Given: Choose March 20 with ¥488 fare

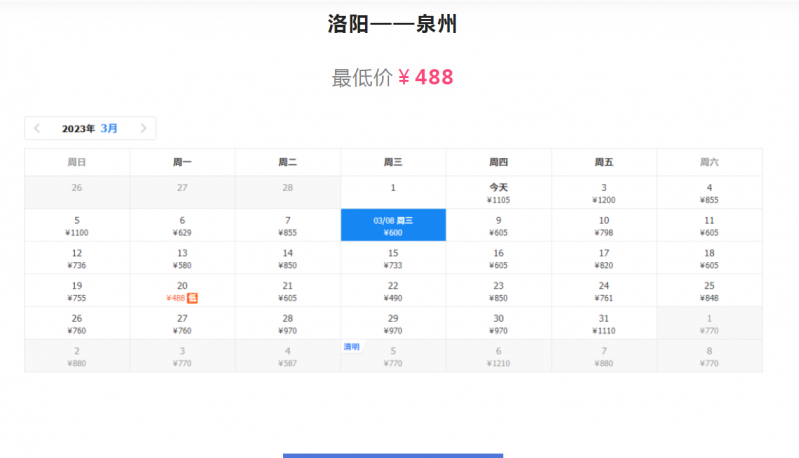Looking at the screenshot, I should 181,290.
